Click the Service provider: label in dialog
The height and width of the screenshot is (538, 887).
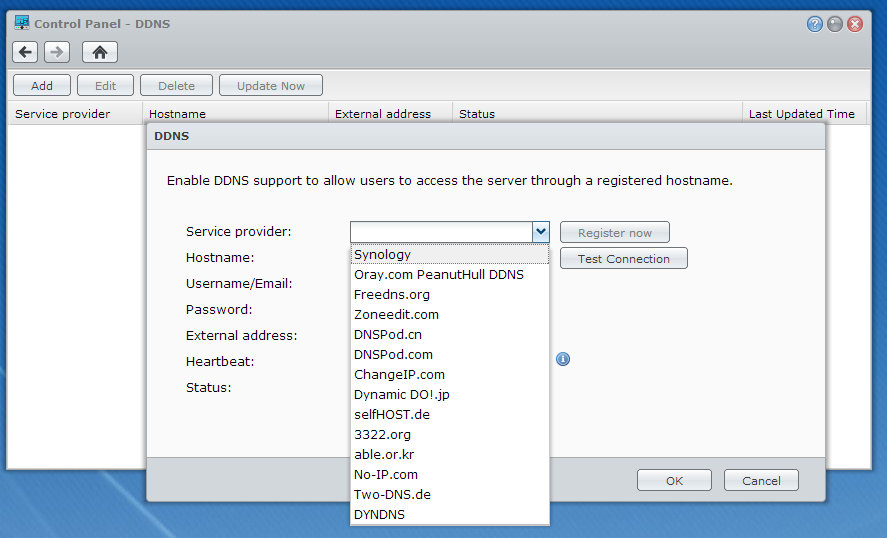[238, 231]
